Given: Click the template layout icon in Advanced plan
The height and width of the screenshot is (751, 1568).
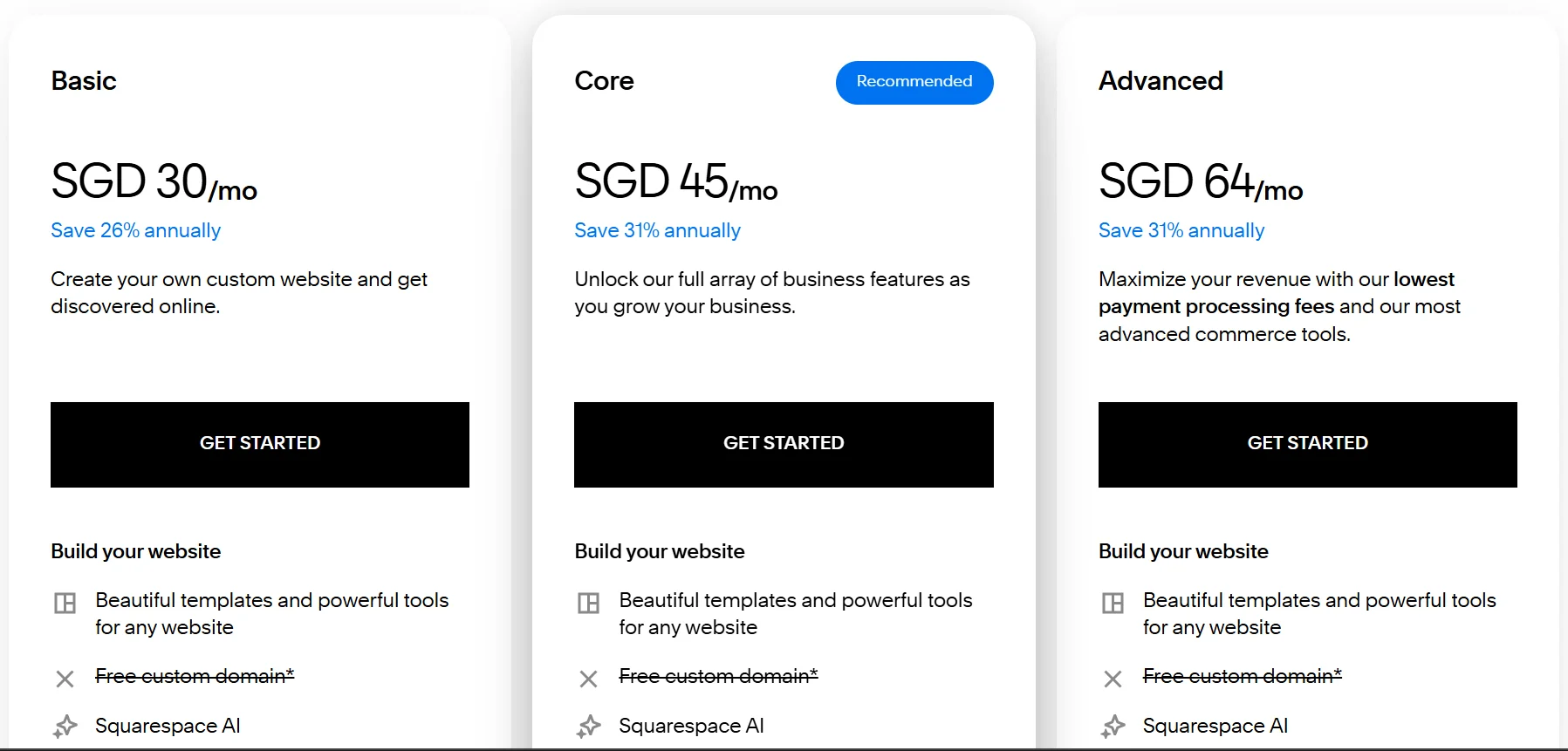Looking at the screenshot, I should click(x=1113, y=603).
